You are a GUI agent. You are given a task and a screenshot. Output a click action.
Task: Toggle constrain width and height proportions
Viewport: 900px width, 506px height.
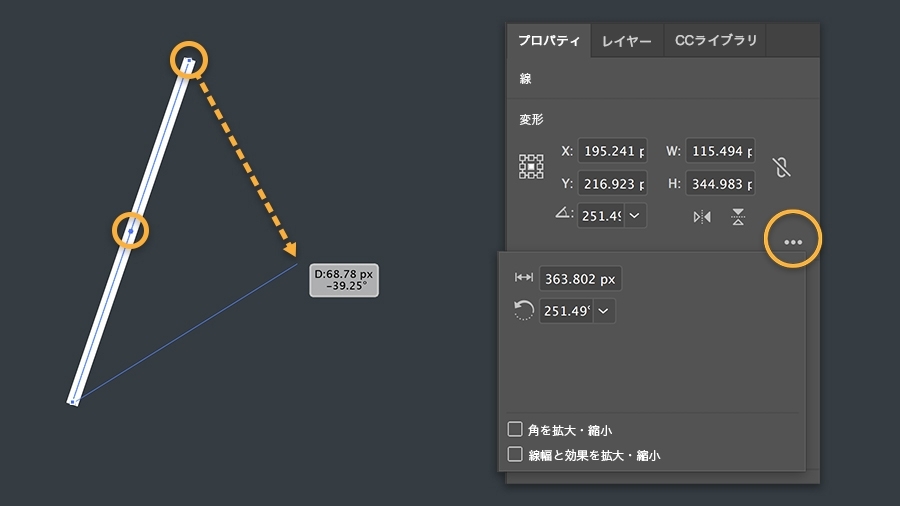(x=782, y=167)
